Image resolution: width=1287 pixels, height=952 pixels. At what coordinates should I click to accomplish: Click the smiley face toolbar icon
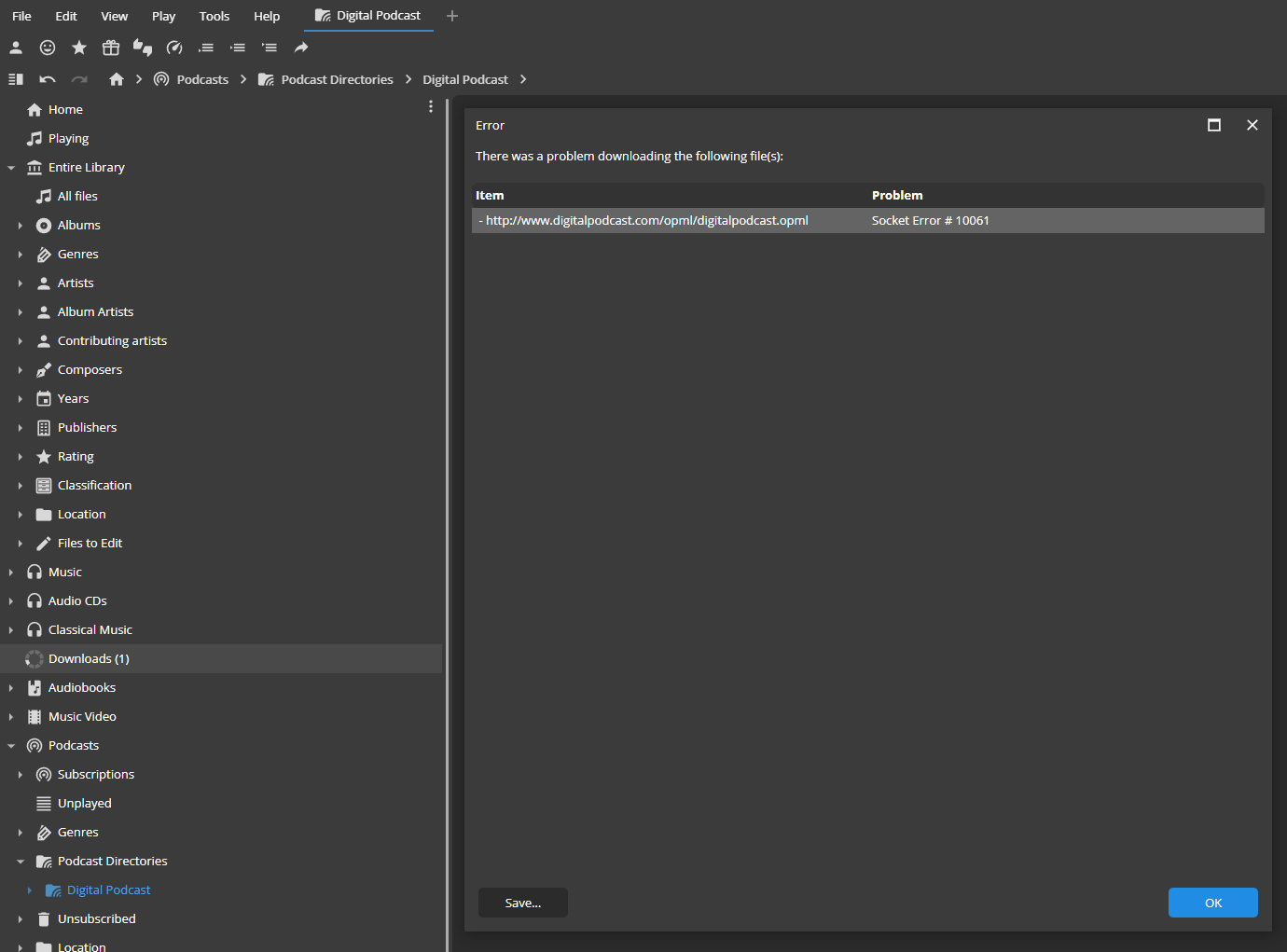[x=48, y=48]
